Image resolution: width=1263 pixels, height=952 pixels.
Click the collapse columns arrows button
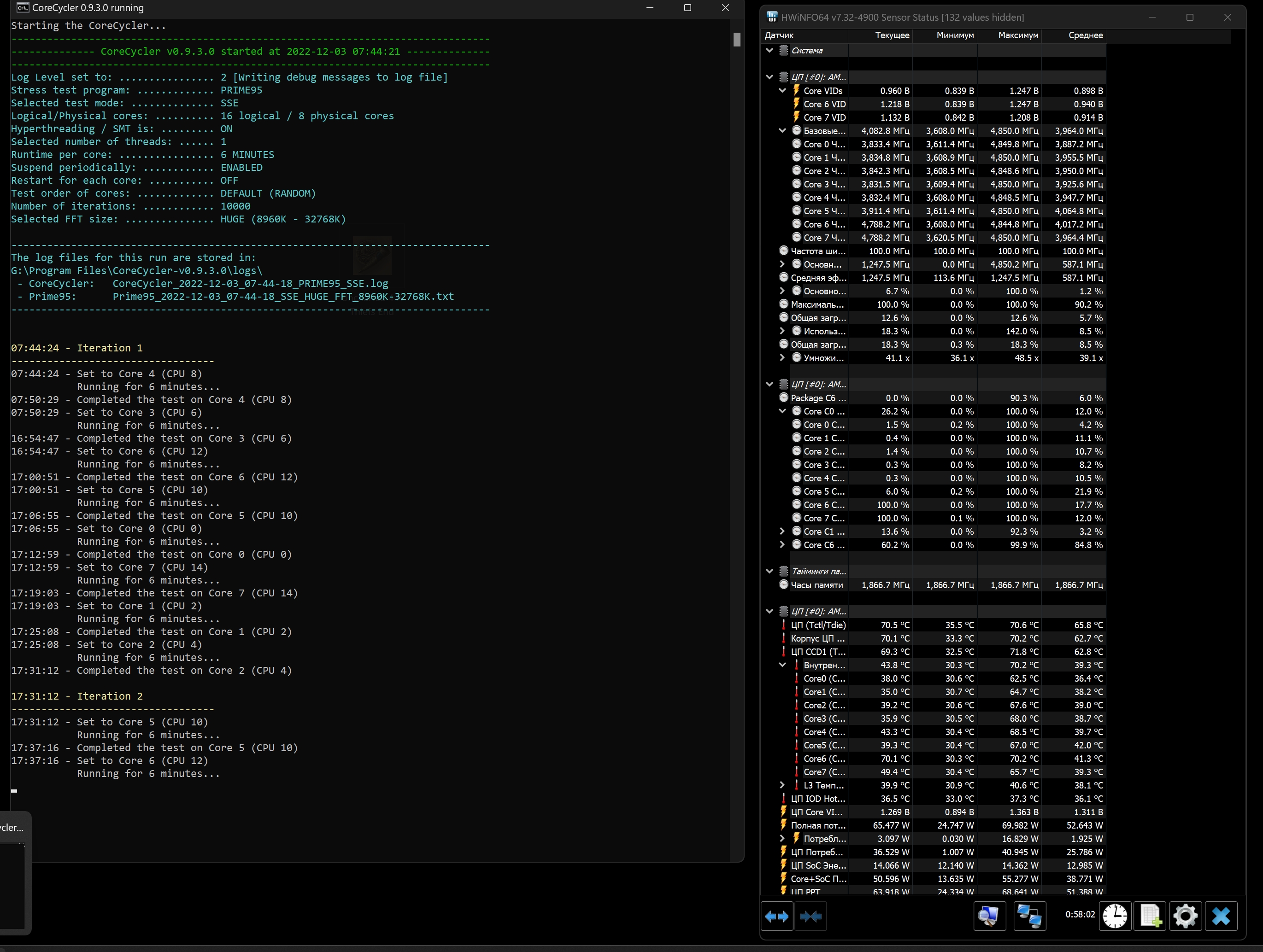pos(810,917)
